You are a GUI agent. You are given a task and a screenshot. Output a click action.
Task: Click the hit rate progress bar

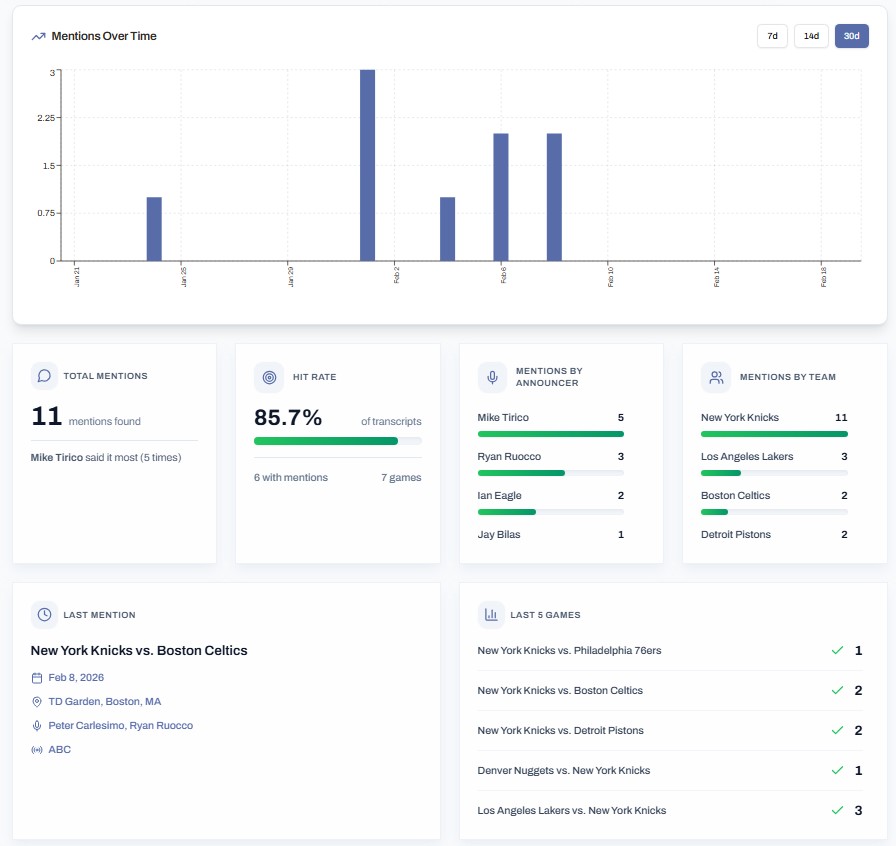pyautogui.click(x=338, y=441)
